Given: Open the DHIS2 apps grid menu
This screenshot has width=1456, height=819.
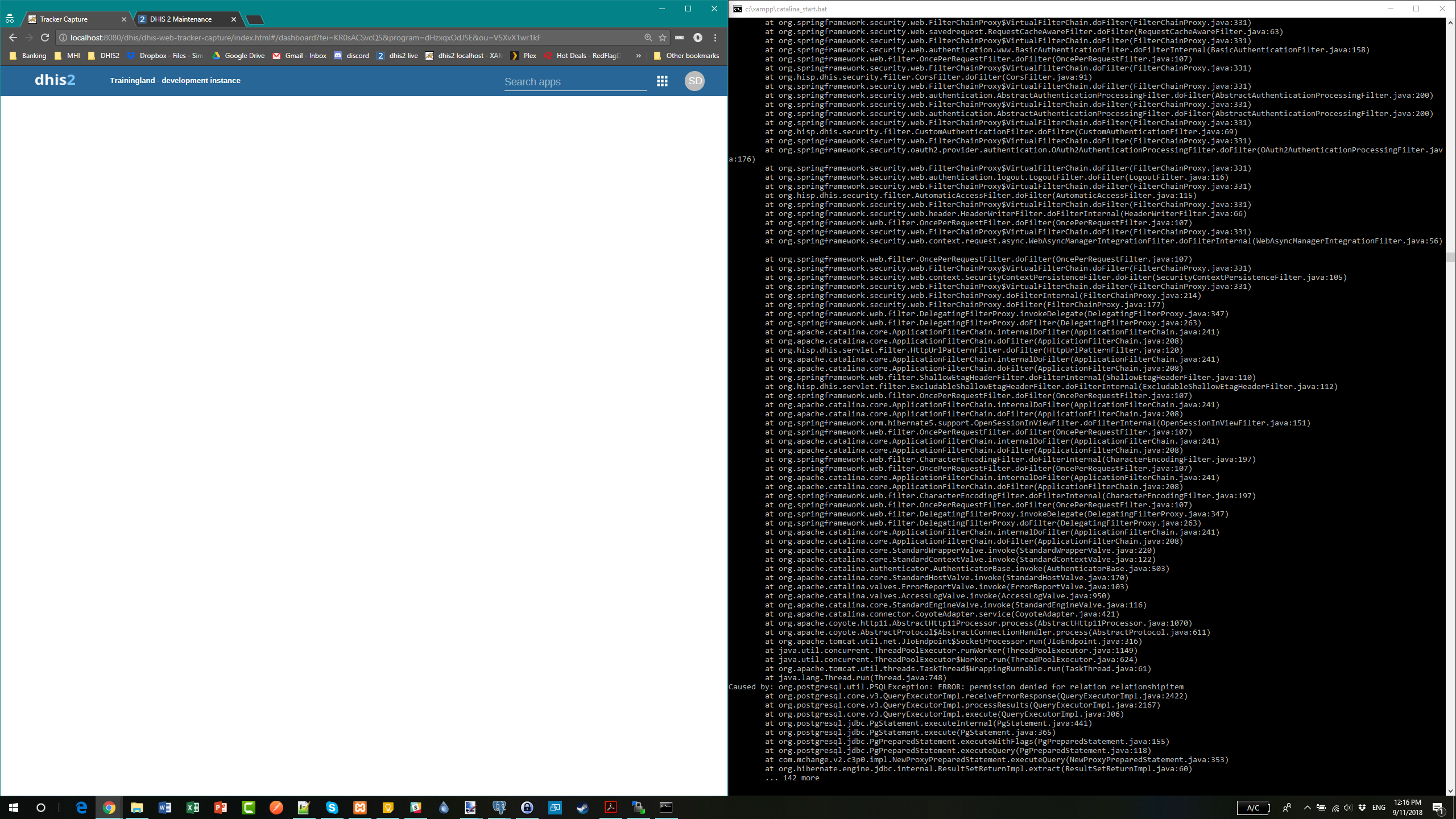Looking at the screenshot, I should pos(662,81).
